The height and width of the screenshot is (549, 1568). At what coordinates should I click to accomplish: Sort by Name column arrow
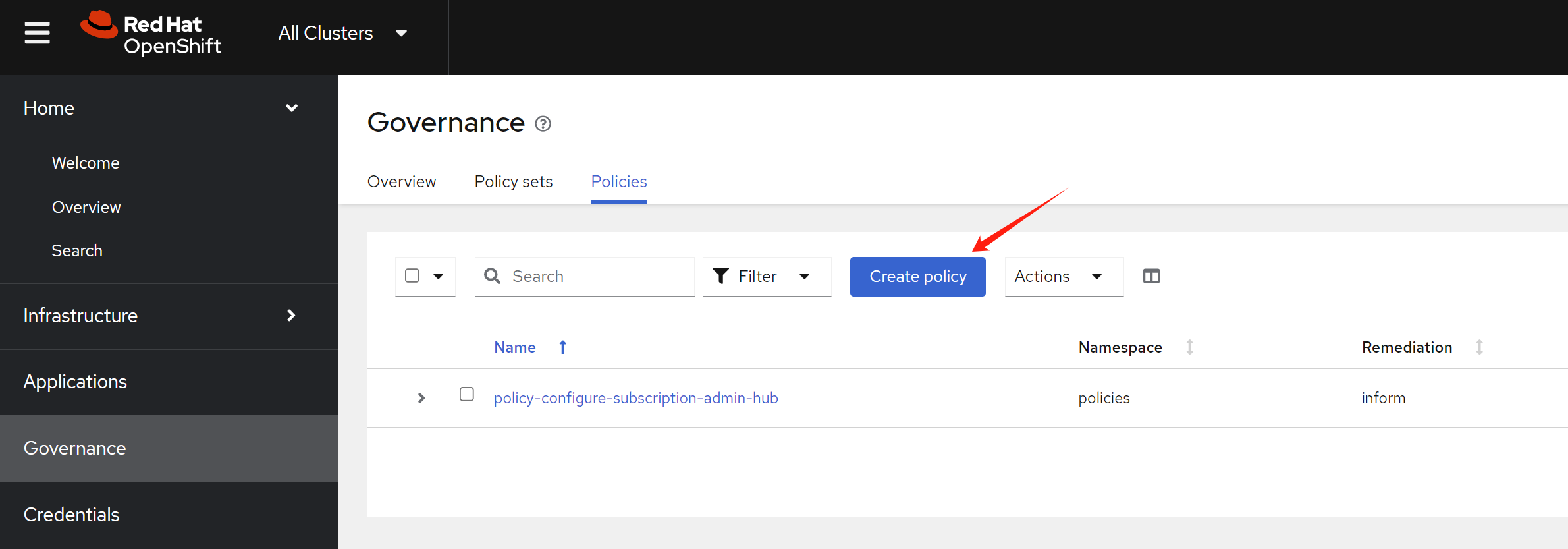[562, 347]
